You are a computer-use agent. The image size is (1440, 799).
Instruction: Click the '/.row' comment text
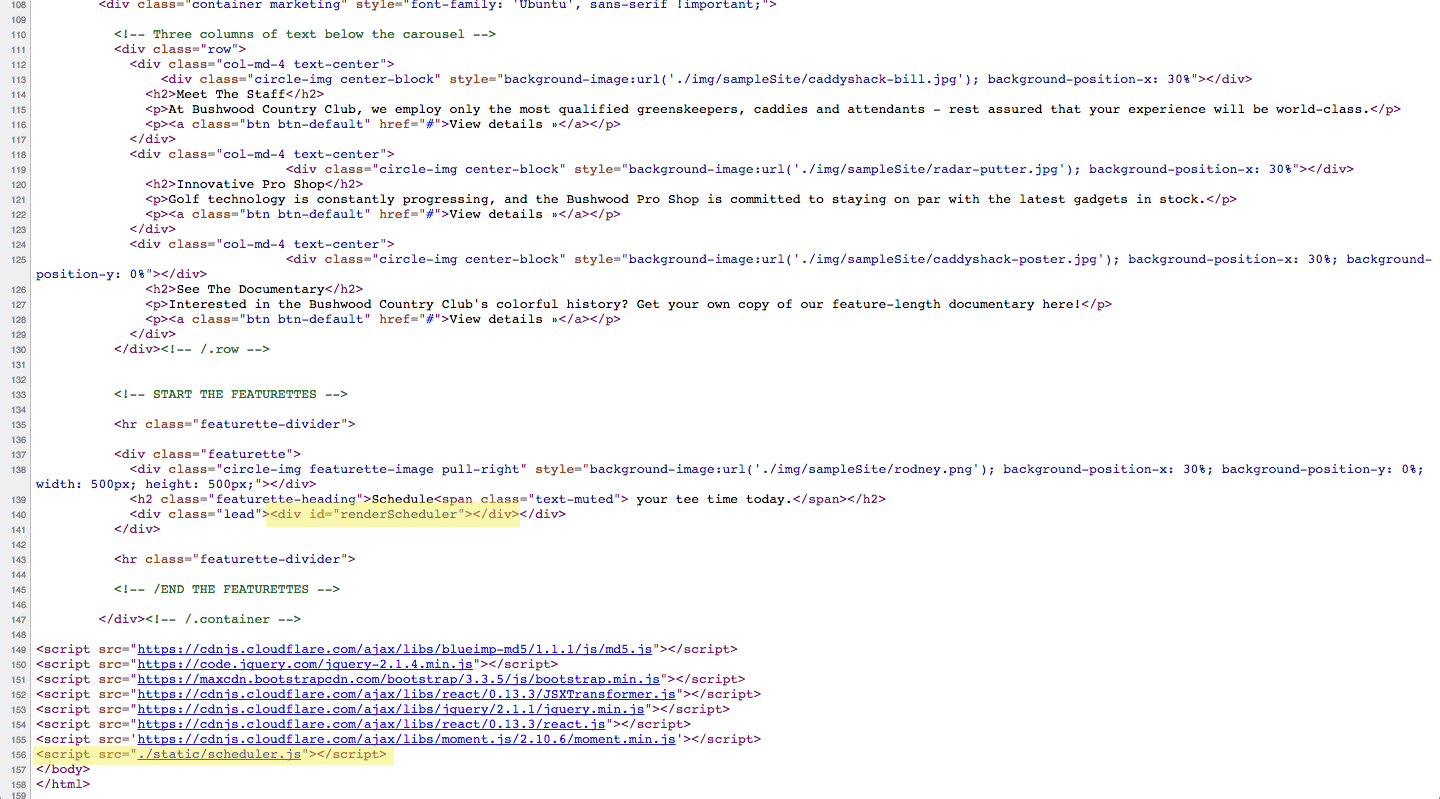click(x=215, y=349)
